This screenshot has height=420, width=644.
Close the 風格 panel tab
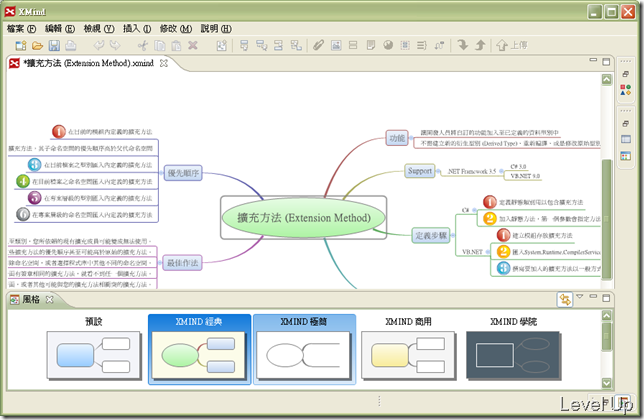49,300
